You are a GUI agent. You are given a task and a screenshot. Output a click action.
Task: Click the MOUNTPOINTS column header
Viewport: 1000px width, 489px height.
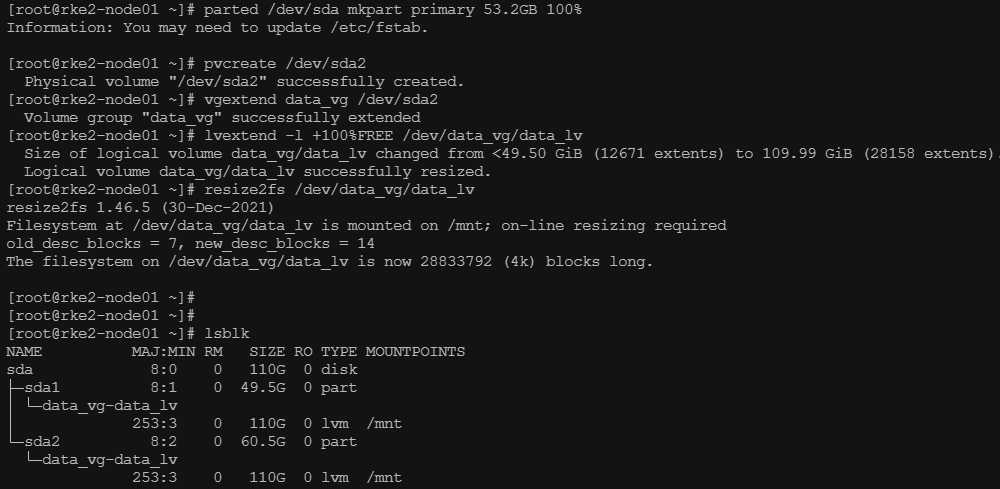[415, 351]
